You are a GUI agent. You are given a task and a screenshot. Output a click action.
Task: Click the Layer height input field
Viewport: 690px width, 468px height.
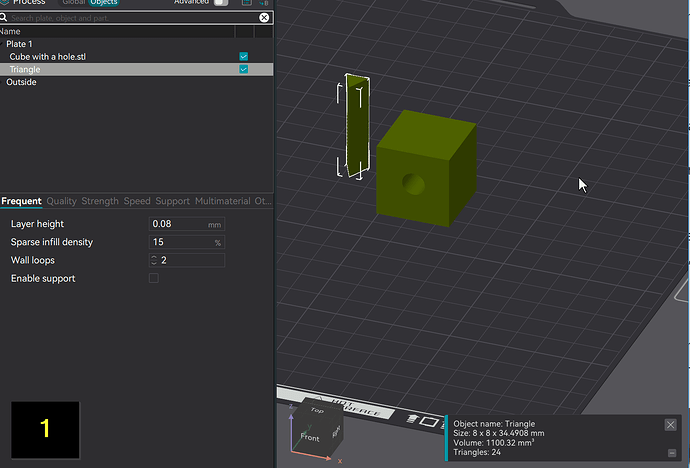click(x=187, y=224)
